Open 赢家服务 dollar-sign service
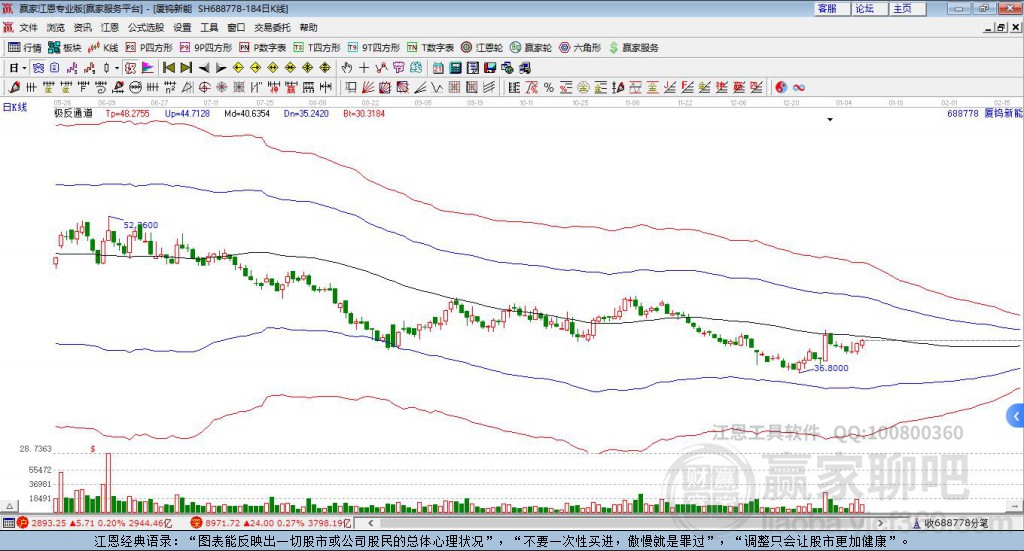This screenshot has width=1024, height=551. [x=633, y=48]
